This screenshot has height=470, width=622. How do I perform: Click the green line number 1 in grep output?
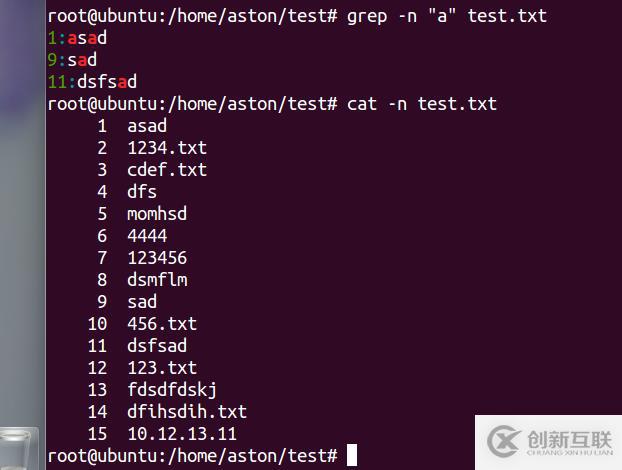coord(52,38)
